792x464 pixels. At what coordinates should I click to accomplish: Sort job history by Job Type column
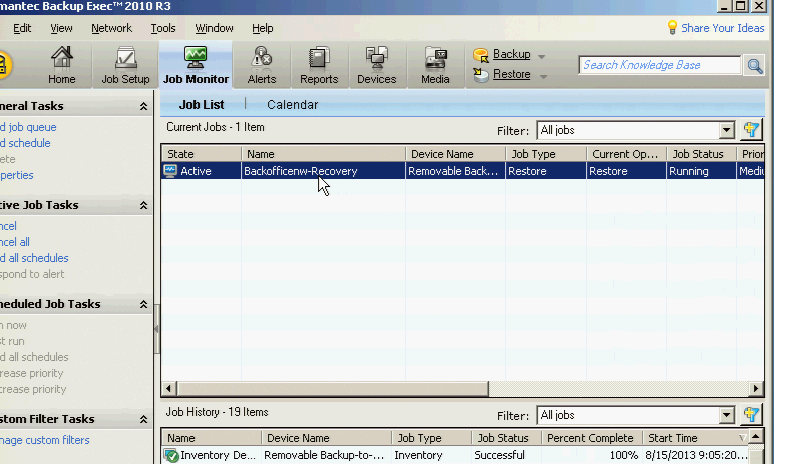(x=431, y=438)
